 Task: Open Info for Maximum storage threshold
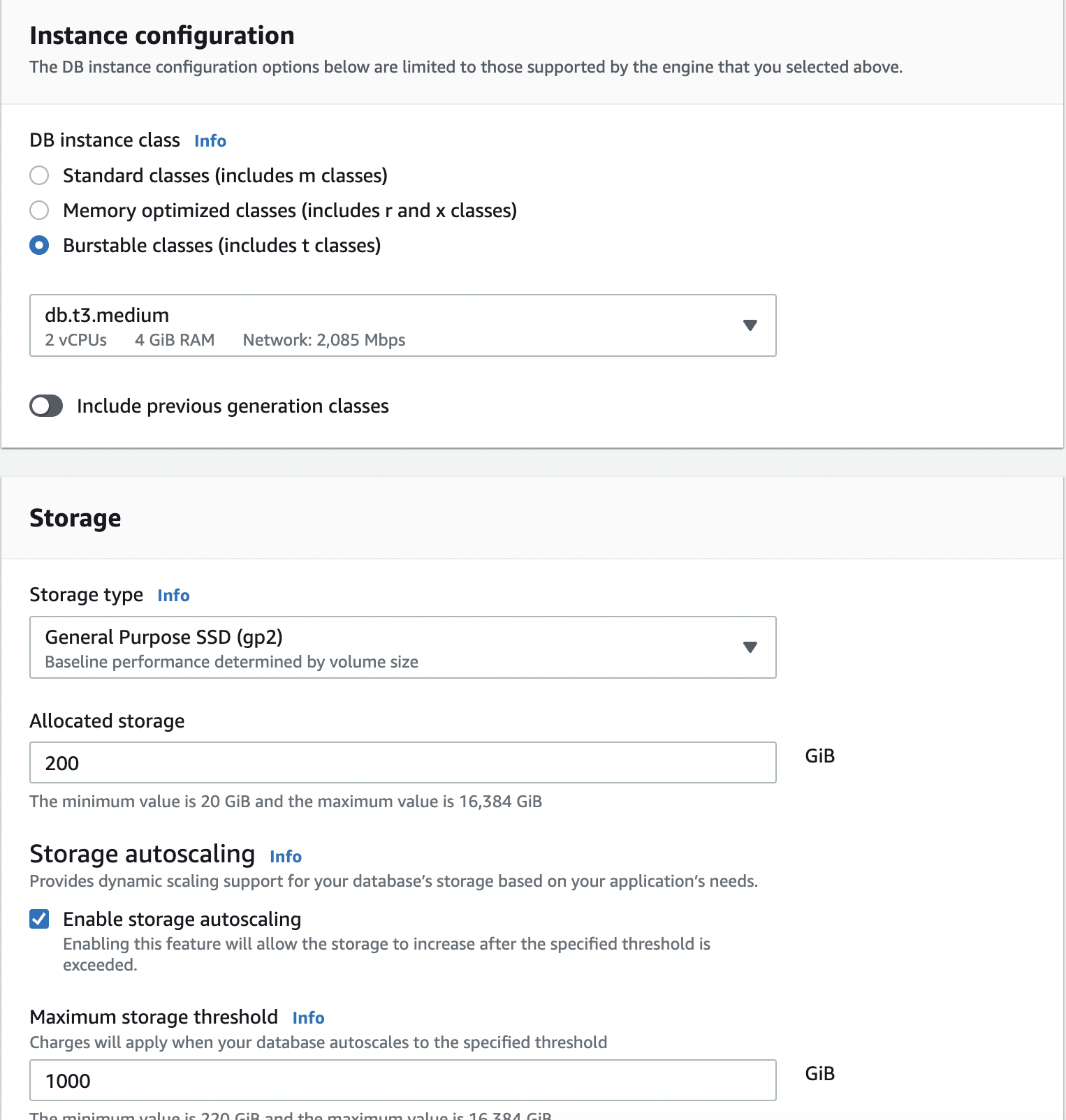[308, 1018]
